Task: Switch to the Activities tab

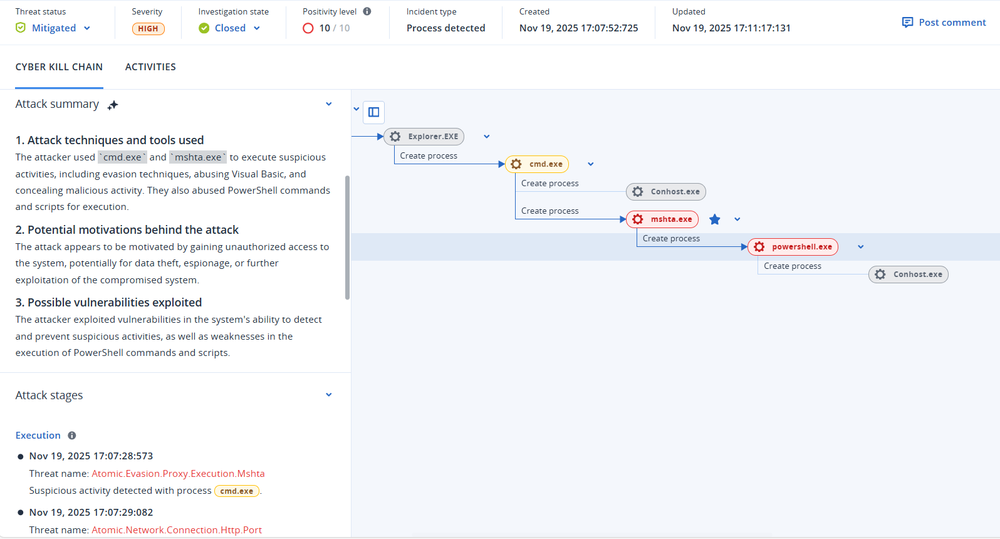Action: pos(150,67)
